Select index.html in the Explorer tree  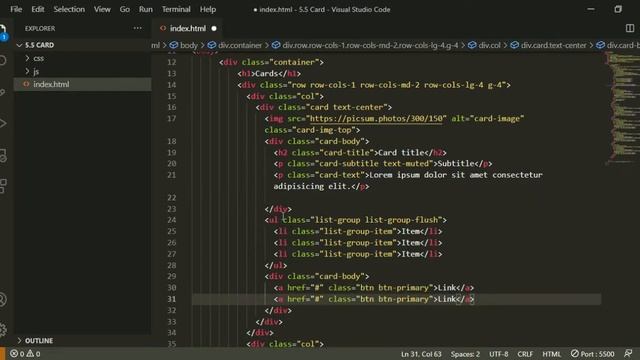coord(83,84)
